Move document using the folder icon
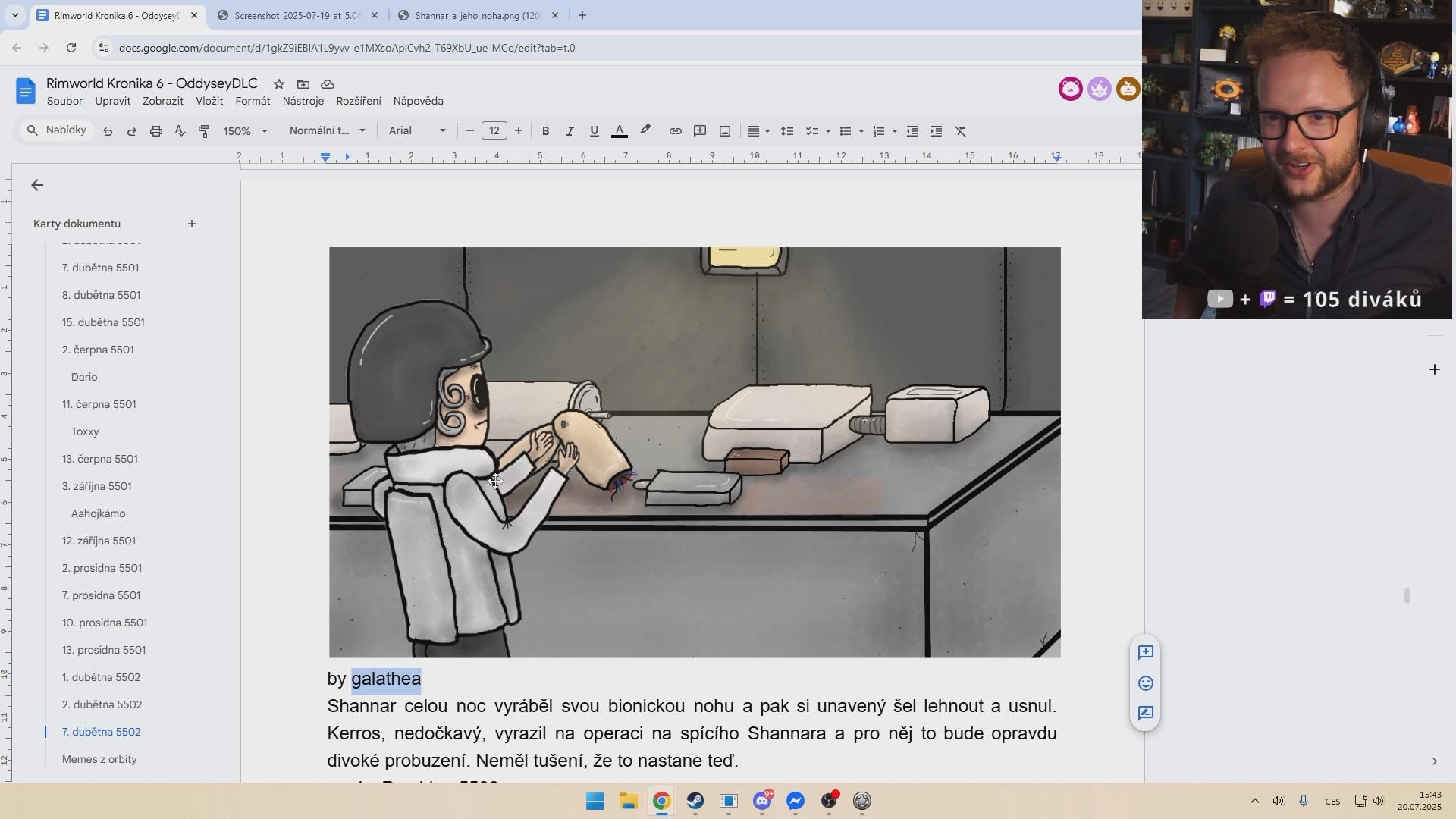 click(x=303, y=84)
